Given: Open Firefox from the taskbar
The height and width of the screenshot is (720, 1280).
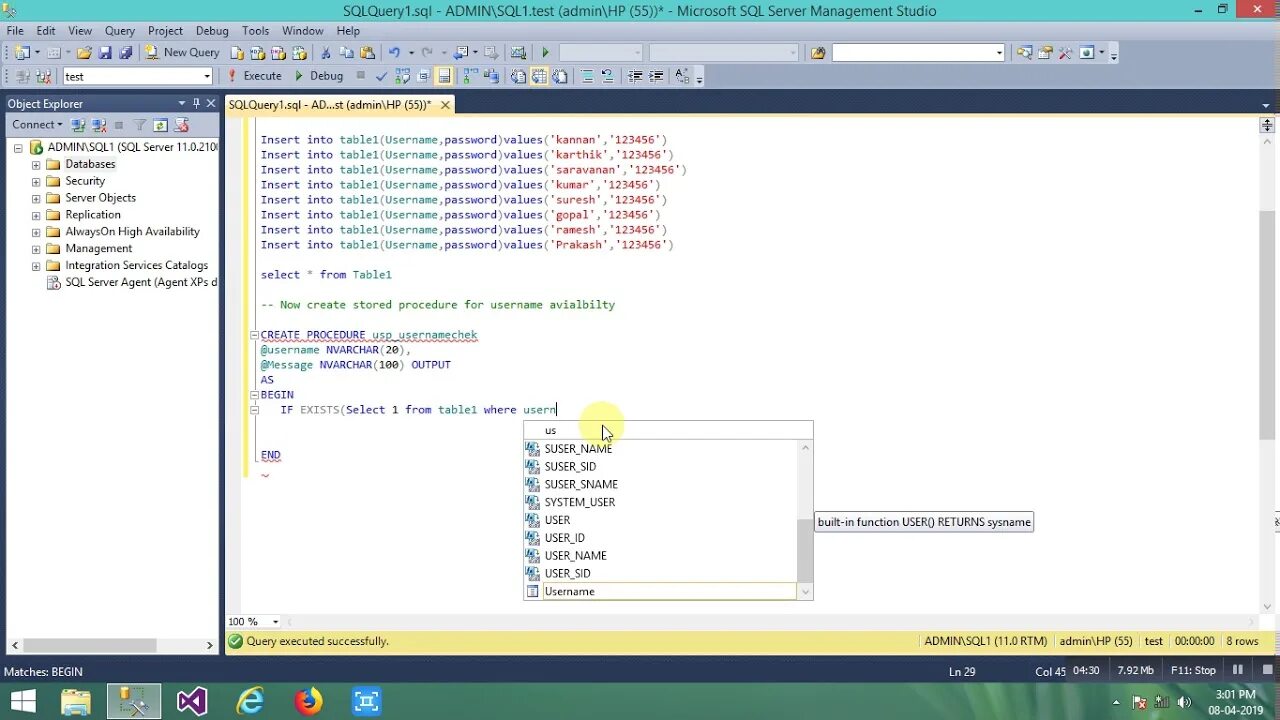Looking at the screenshot, I should tap(307, 701).
